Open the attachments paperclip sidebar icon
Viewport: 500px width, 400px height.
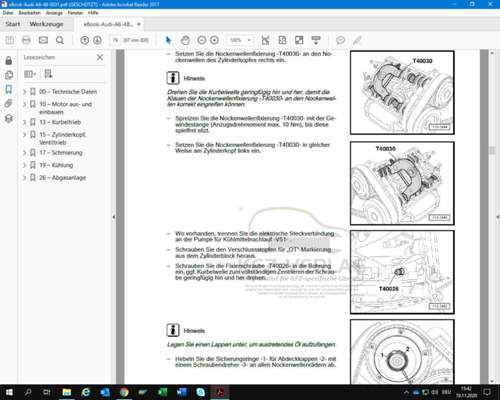(x=9, y=104)
